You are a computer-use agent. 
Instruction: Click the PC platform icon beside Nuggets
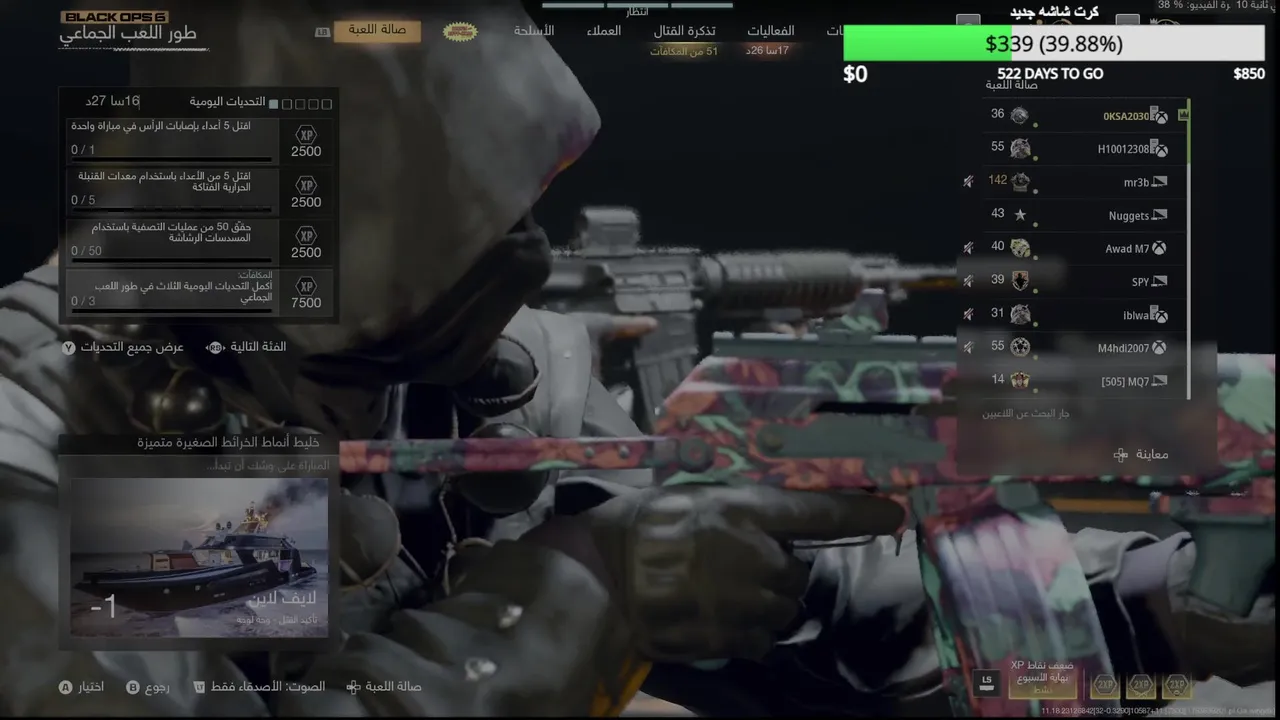pyautogui.click(x=1160, y=215)
